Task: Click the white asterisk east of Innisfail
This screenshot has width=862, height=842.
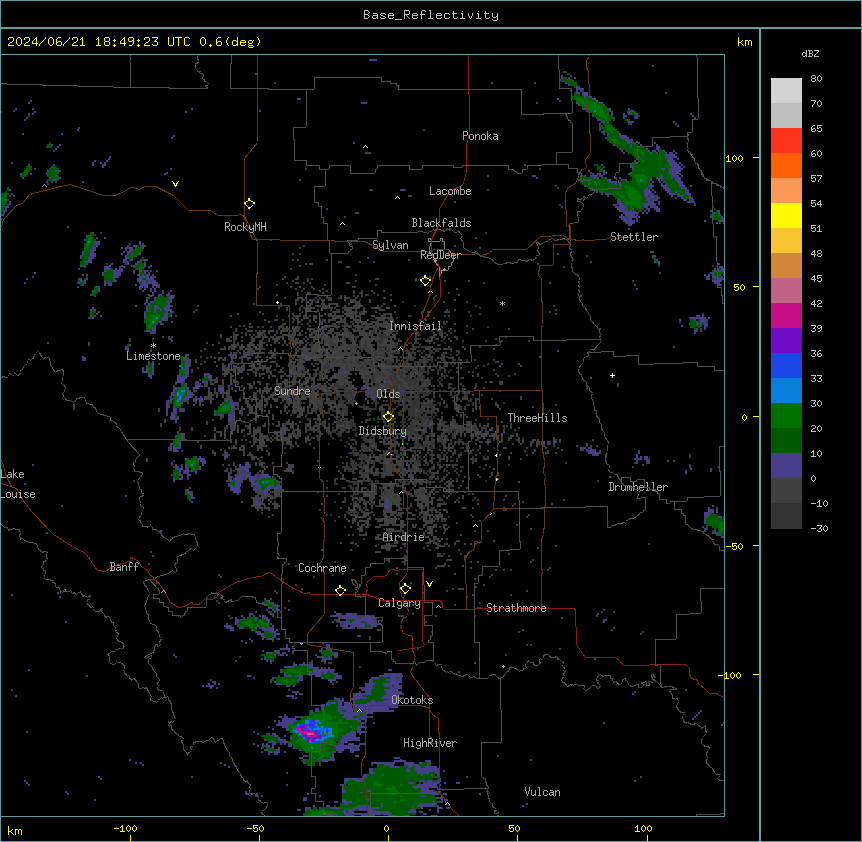Action: click(x=502, y=303)
